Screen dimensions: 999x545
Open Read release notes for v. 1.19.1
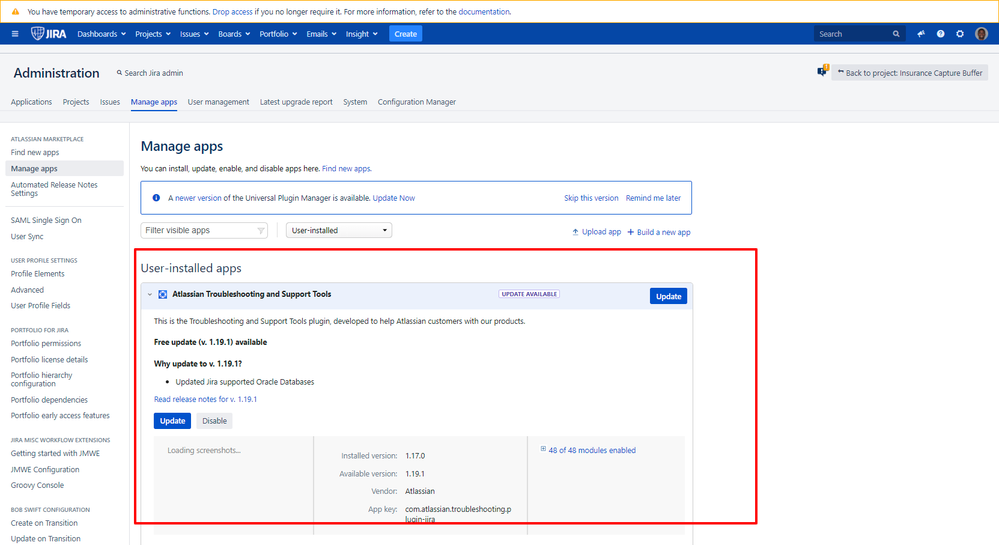pyautogui.click(x=205, y=399)
